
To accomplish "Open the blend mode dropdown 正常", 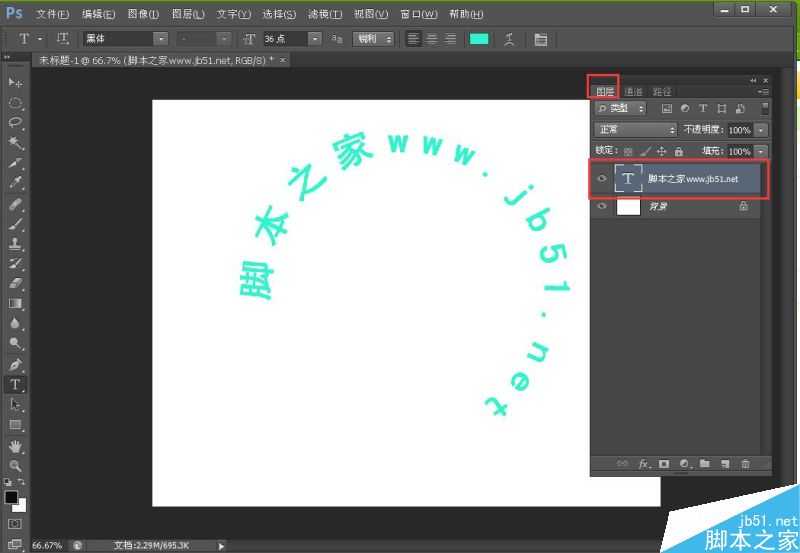I will point(636,130).
